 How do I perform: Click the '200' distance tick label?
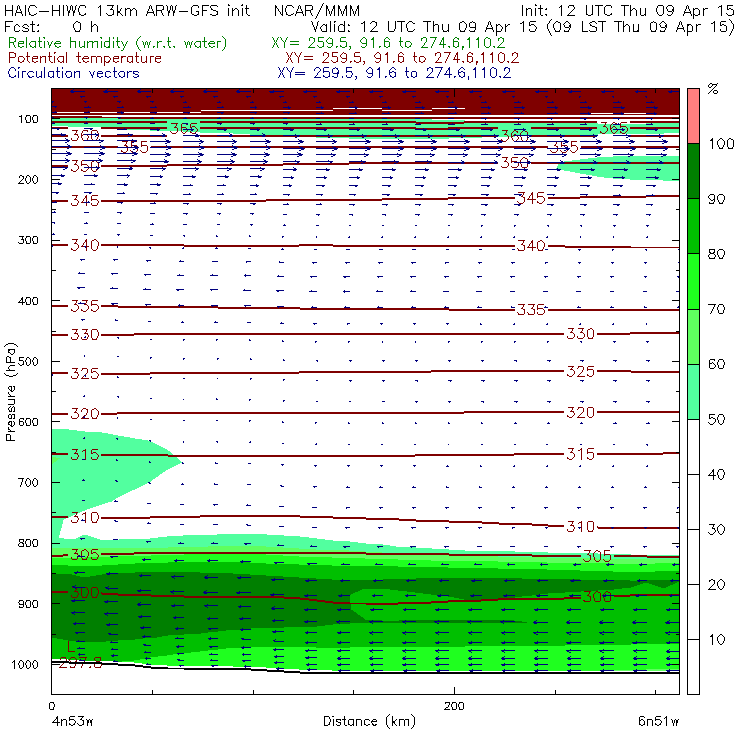[x=454, y=706]
